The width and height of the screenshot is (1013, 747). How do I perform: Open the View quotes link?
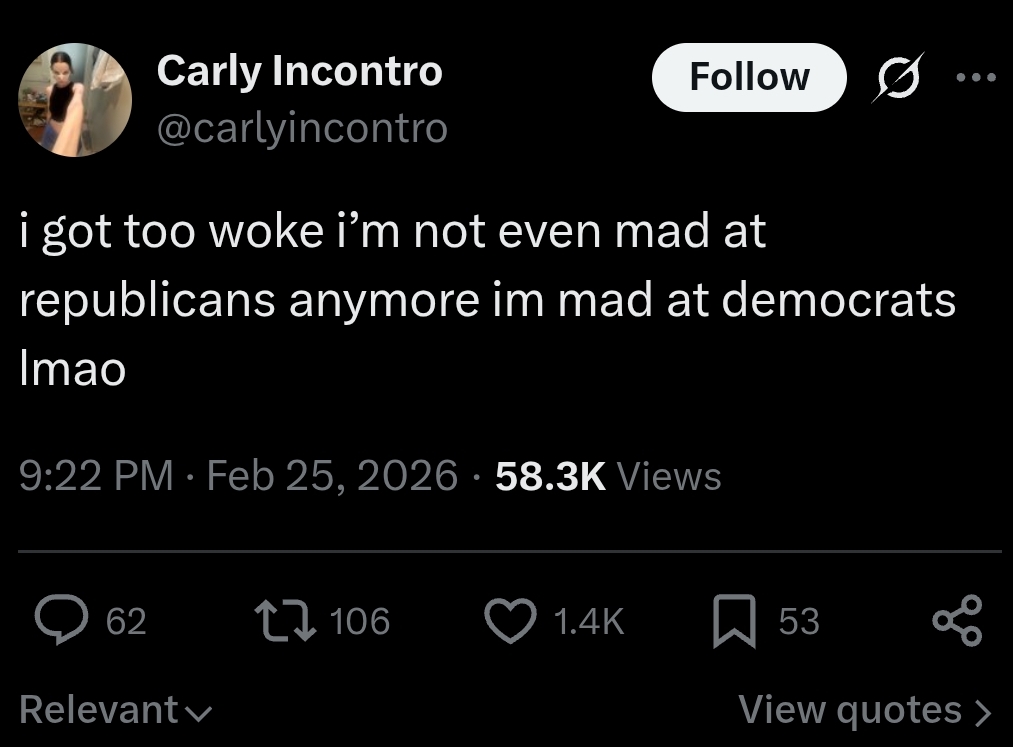coord(850,710)
